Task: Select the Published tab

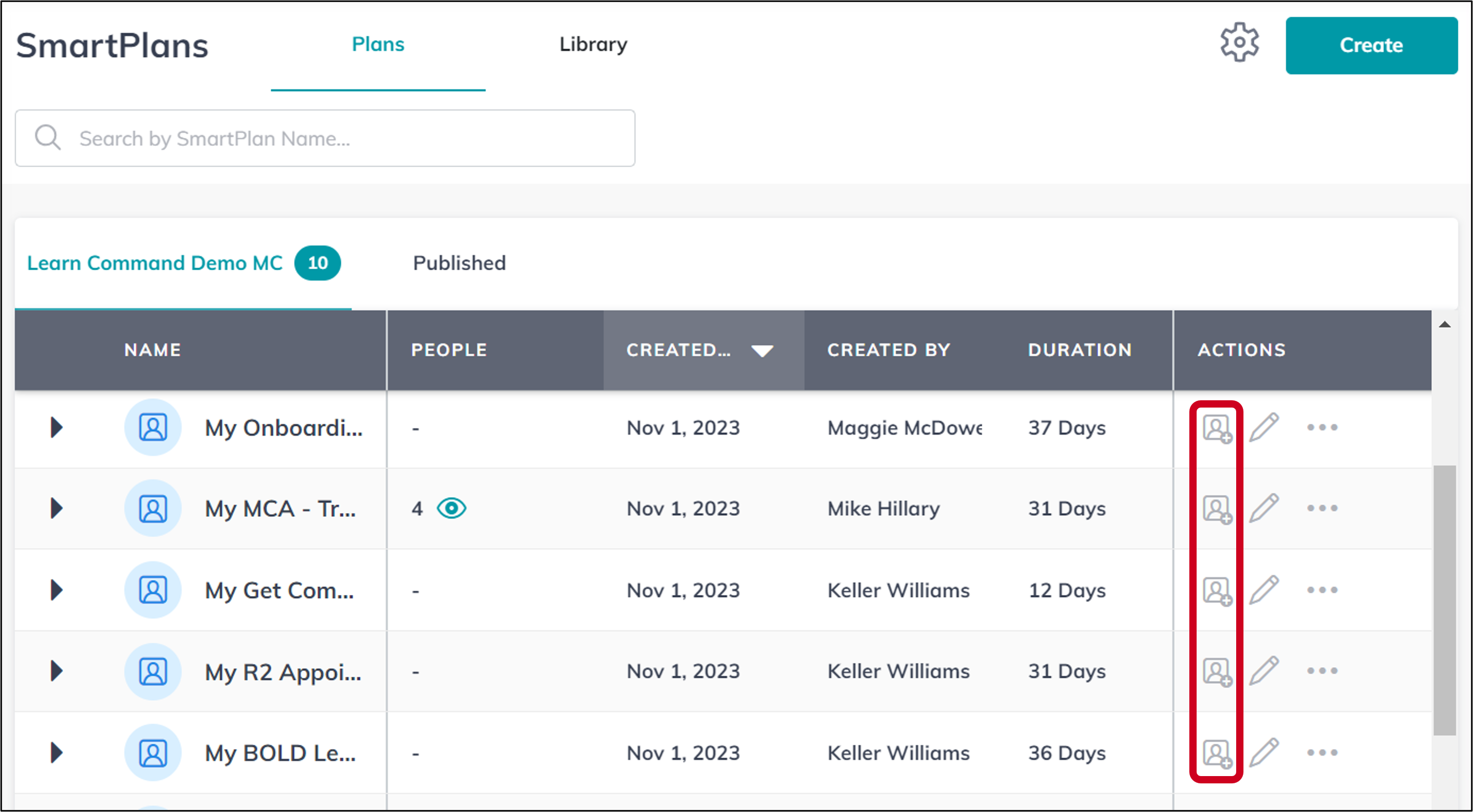Action: point(459,263)
